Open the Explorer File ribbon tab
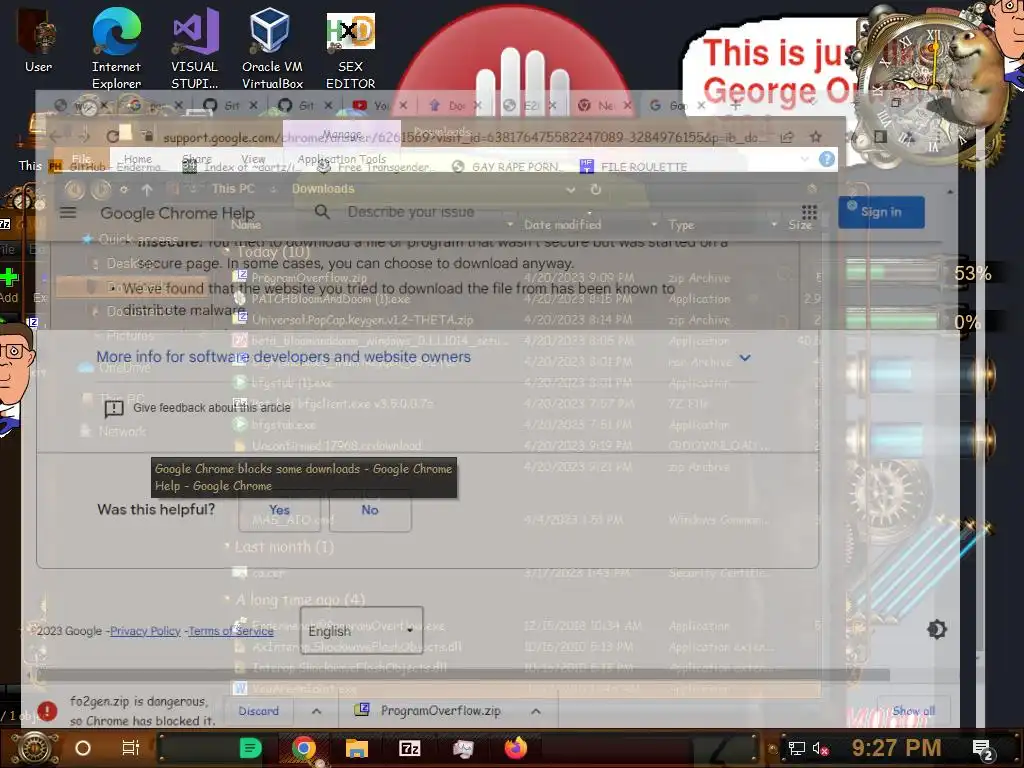This screenshot has width=1024, height=768. [82, 159]
